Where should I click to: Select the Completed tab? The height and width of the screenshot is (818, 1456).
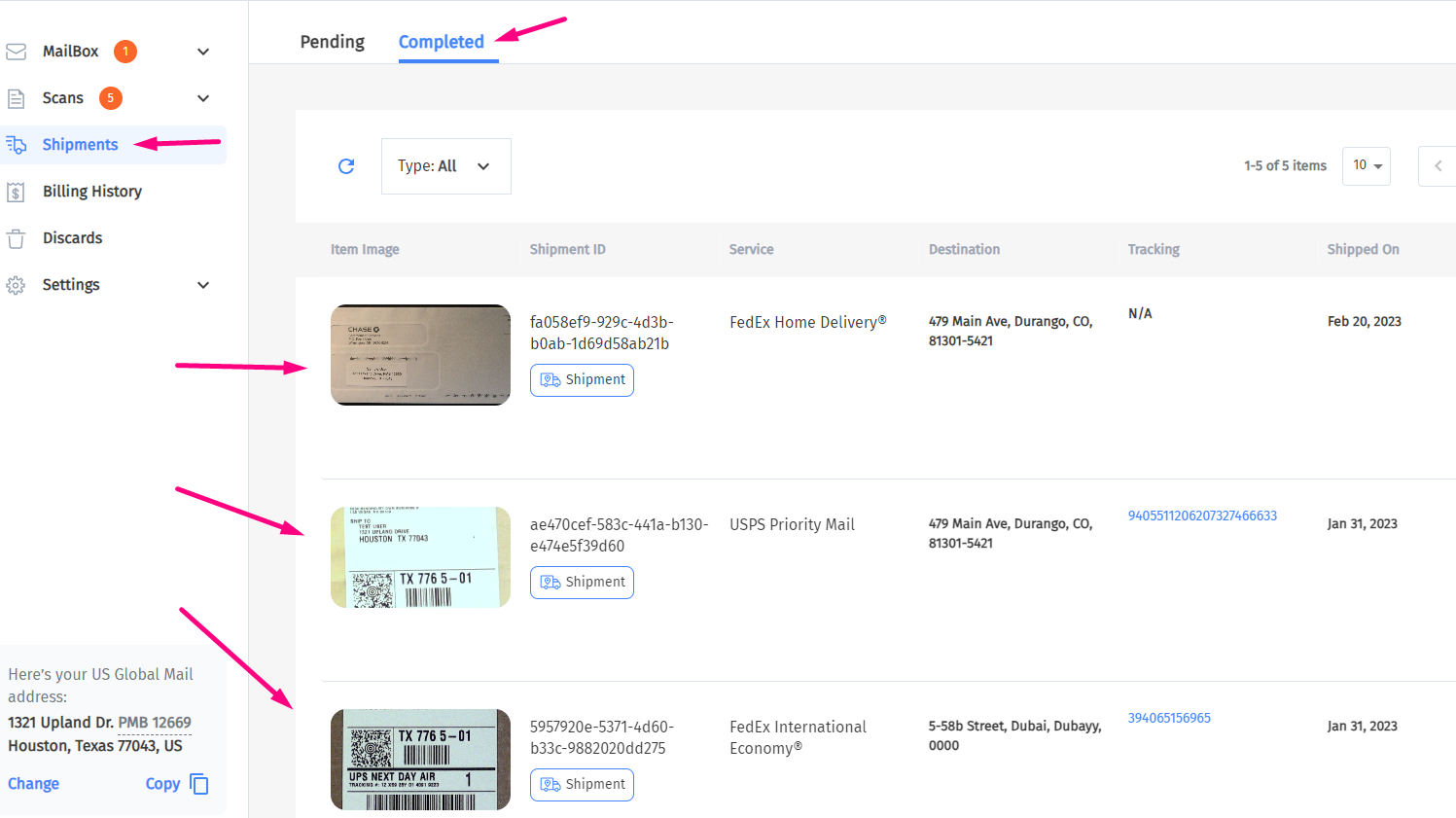441,42
